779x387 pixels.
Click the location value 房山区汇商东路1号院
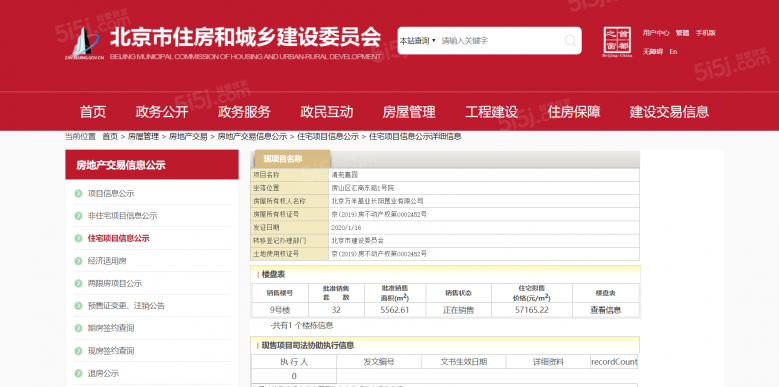(362, 188)
